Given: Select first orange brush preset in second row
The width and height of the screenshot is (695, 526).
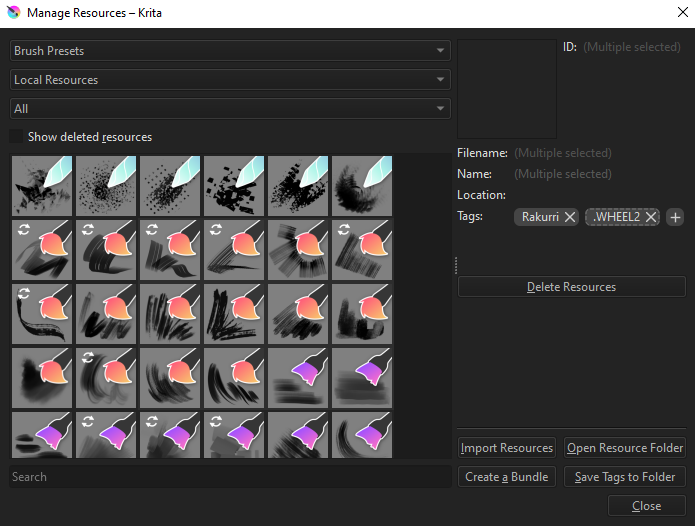Looking at the screenshot, I should pos(42,250).
